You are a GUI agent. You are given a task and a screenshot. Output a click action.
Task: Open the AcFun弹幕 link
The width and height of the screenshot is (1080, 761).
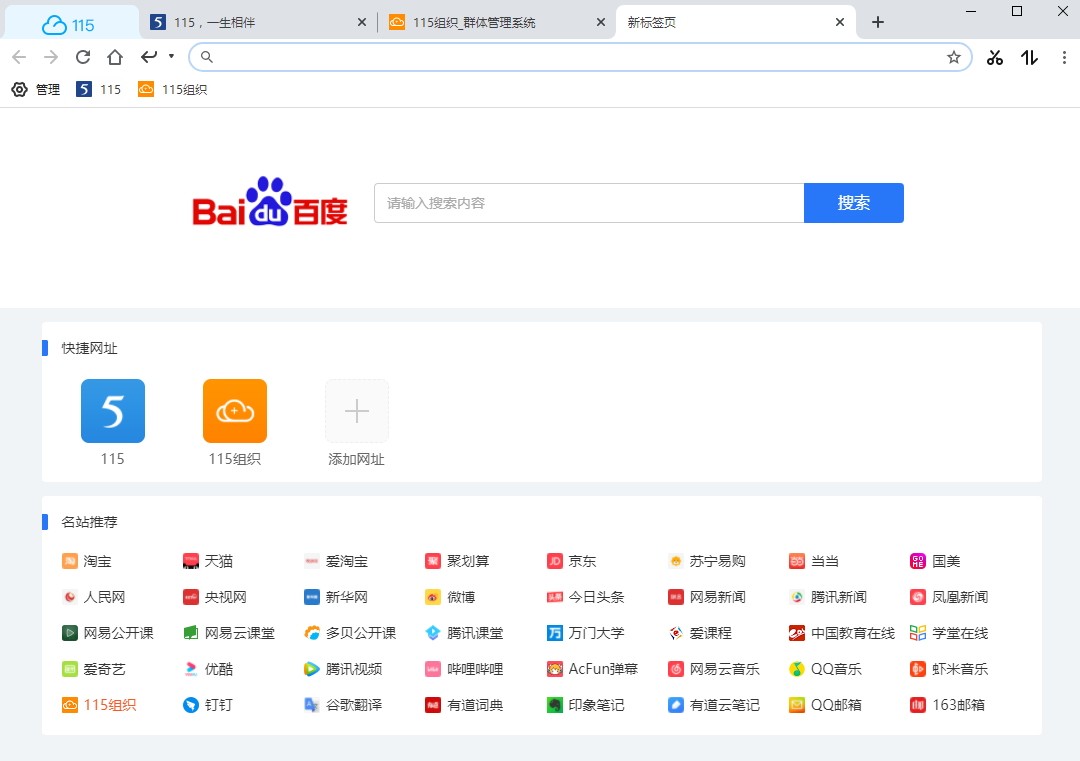[592, 669]
